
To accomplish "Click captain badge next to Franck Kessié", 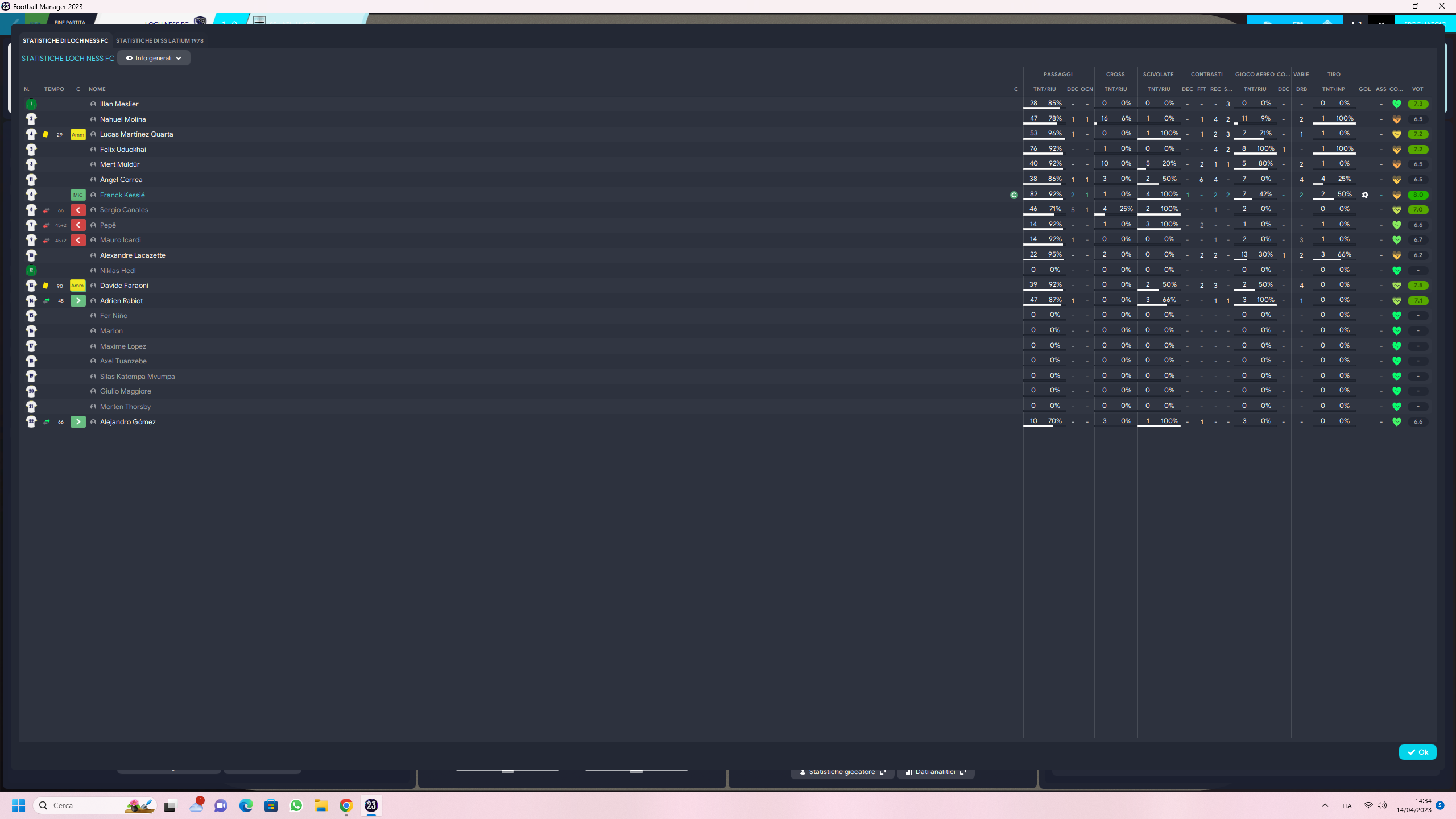I will [x=1014, y=195].
